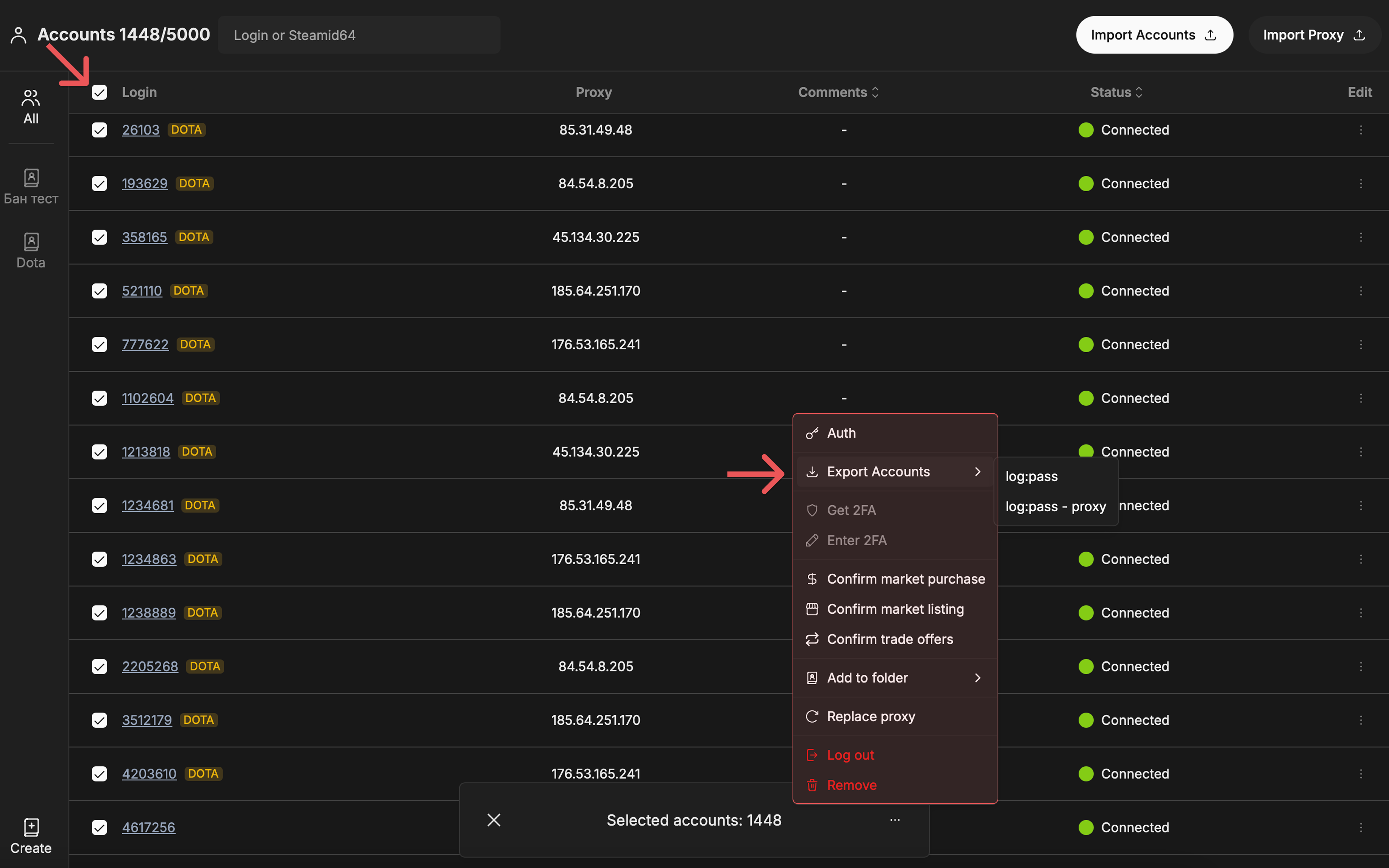Choose log:pass - proxy export format
Viewport: 1389px width, 868px height.
click(1055, 506)
